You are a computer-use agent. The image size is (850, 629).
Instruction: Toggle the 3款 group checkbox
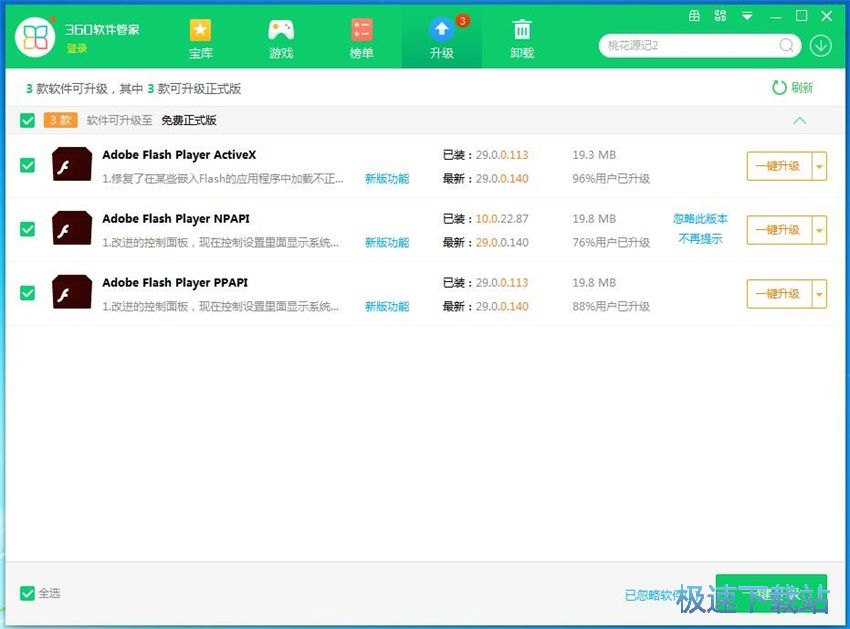pyautogui.click(x=27, y=120)
